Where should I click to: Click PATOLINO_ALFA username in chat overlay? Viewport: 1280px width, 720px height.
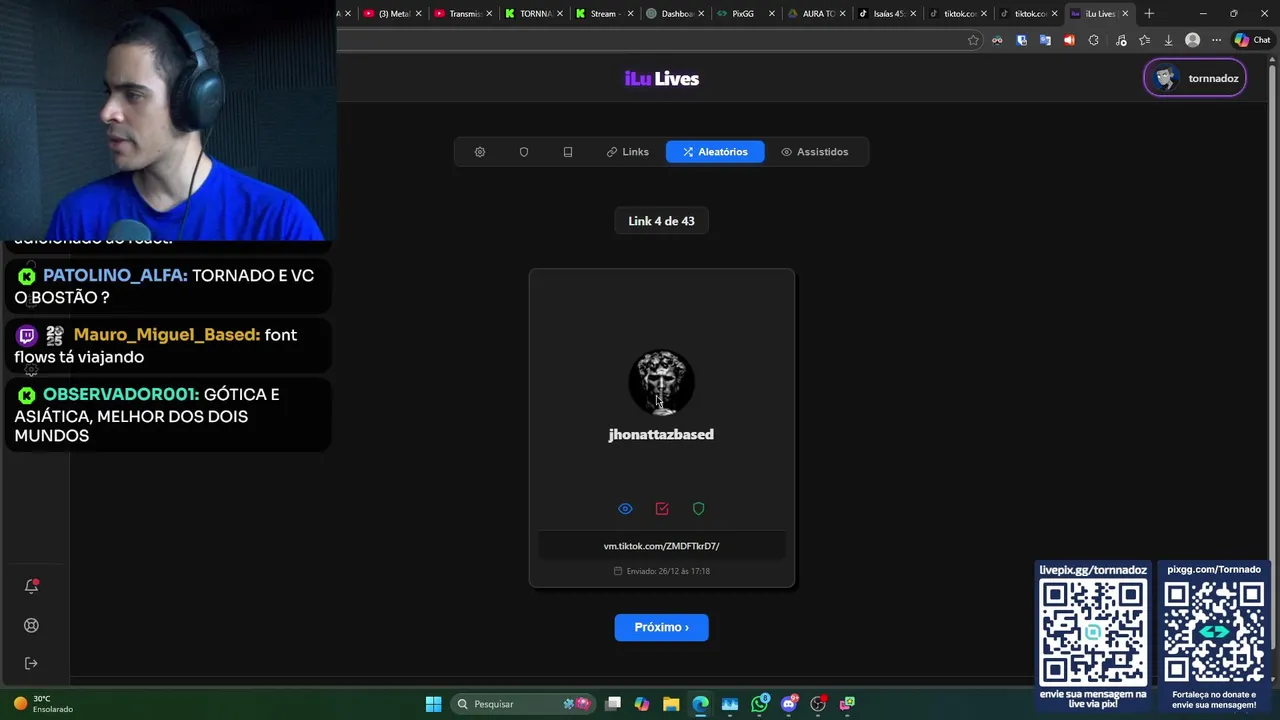click(x=115, y=276)
